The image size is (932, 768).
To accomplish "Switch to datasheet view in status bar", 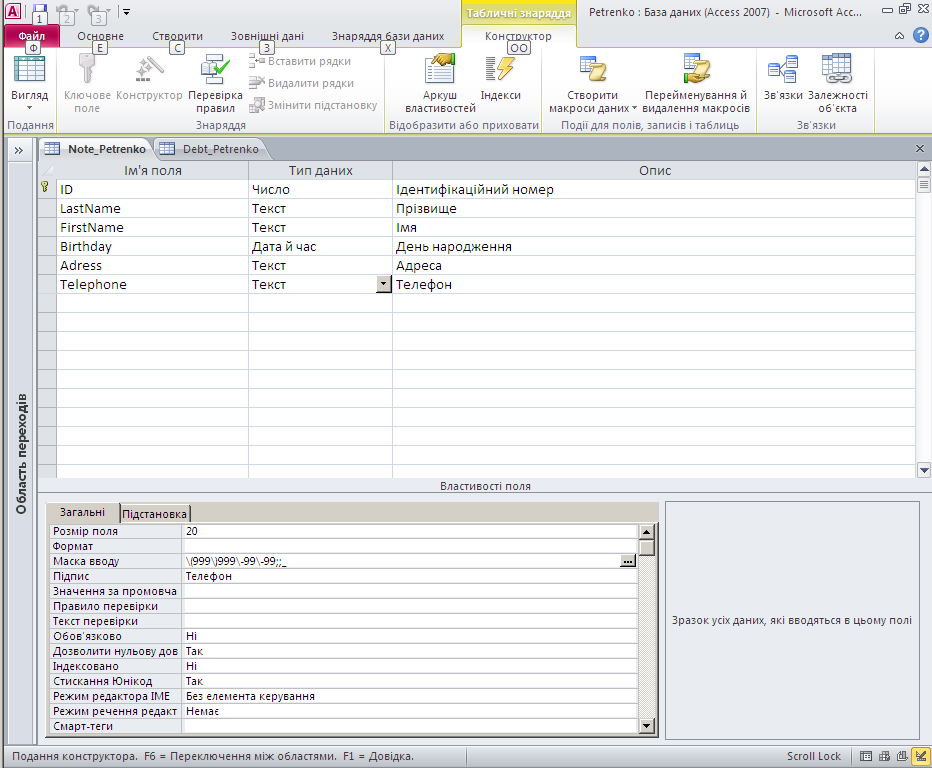I will pos(867,757).
